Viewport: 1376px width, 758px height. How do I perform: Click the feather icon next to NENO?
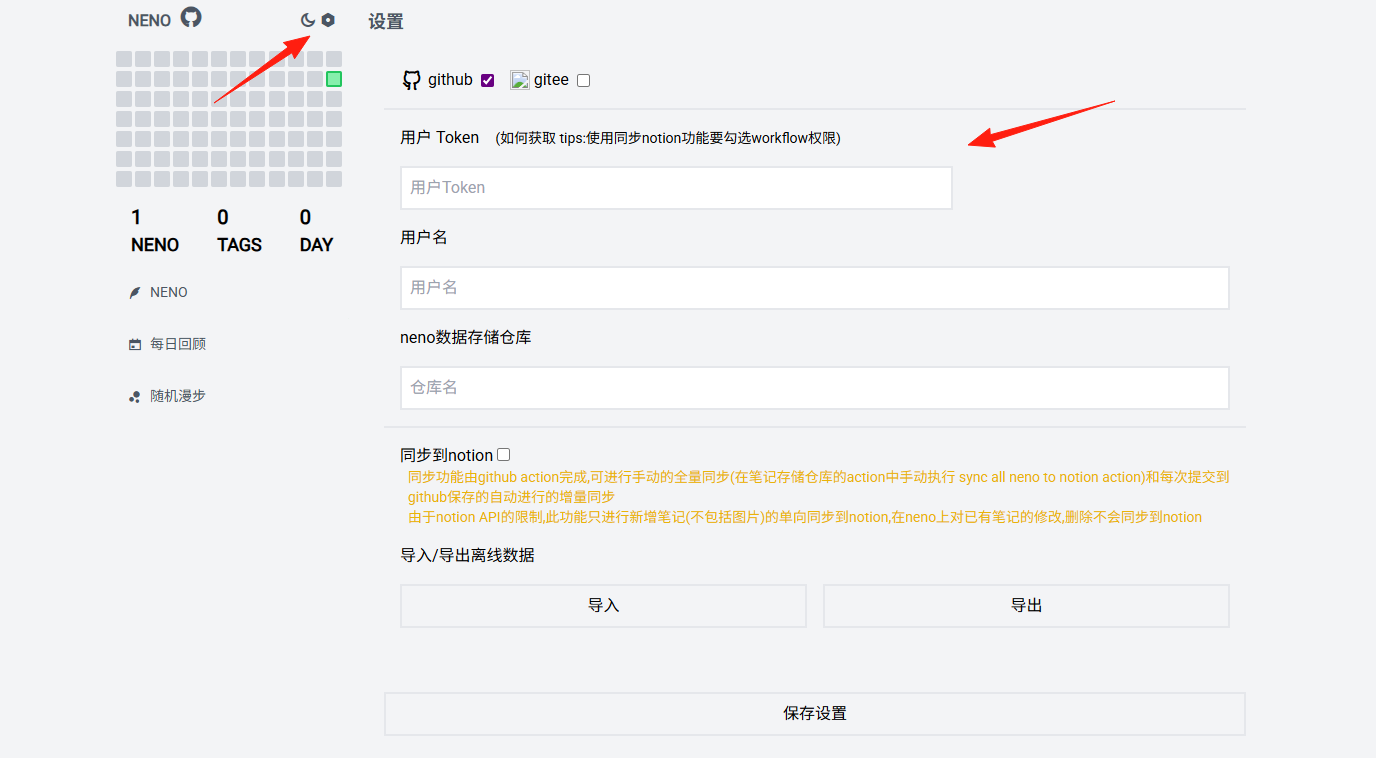click(135, 293)
